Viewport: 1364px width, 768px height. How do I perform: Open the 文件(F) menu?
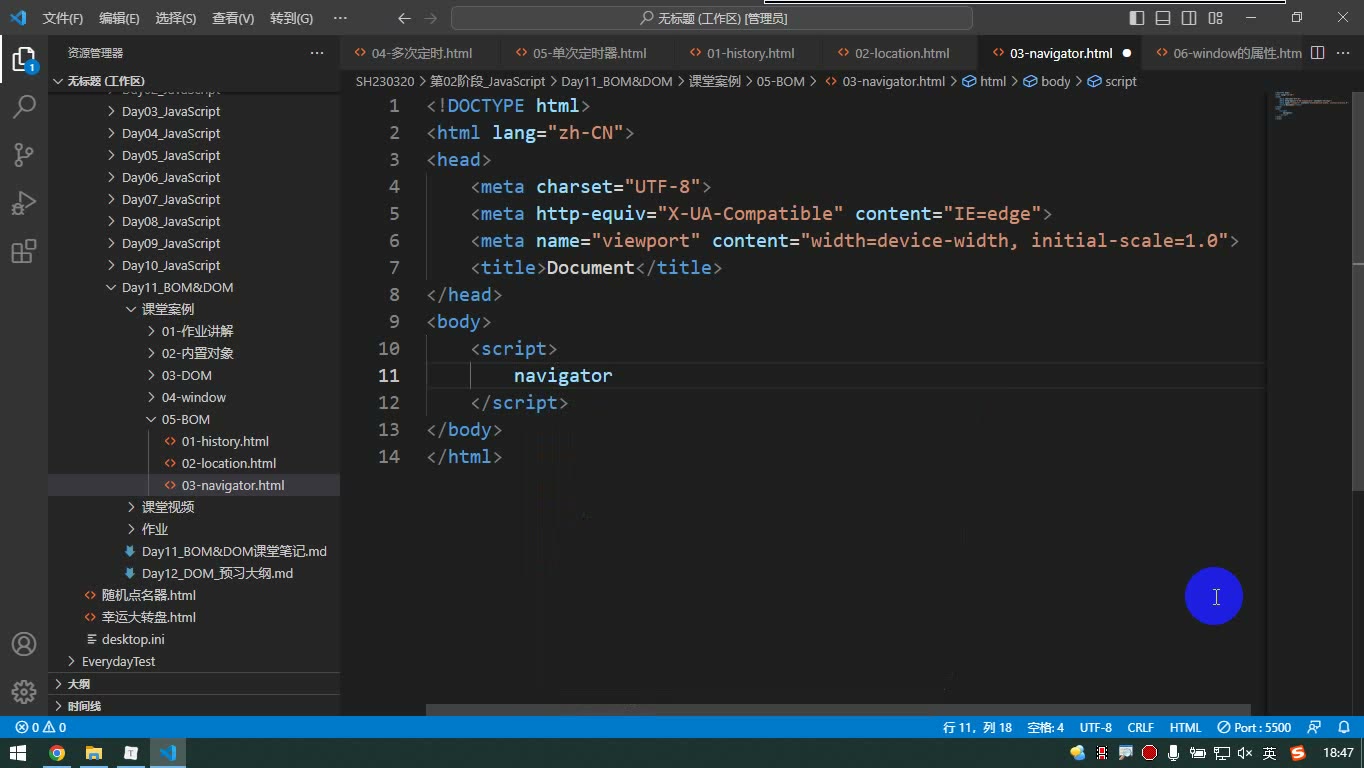pyautogui.click(x=63, y=18)
